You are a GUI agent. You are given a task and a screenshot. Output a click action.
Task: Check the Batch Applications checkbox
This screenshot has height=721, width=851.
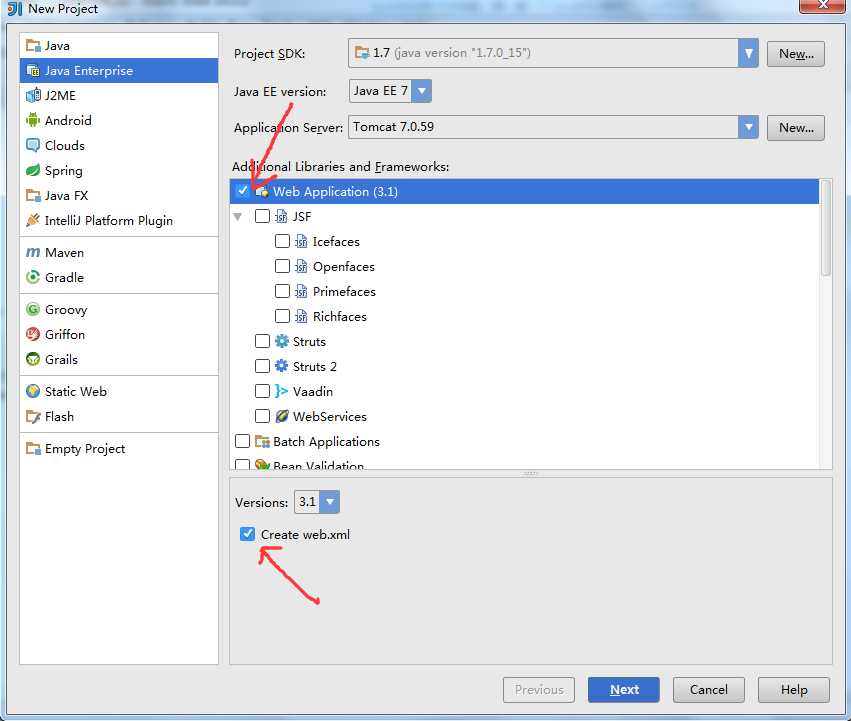[x=243, y=441]
